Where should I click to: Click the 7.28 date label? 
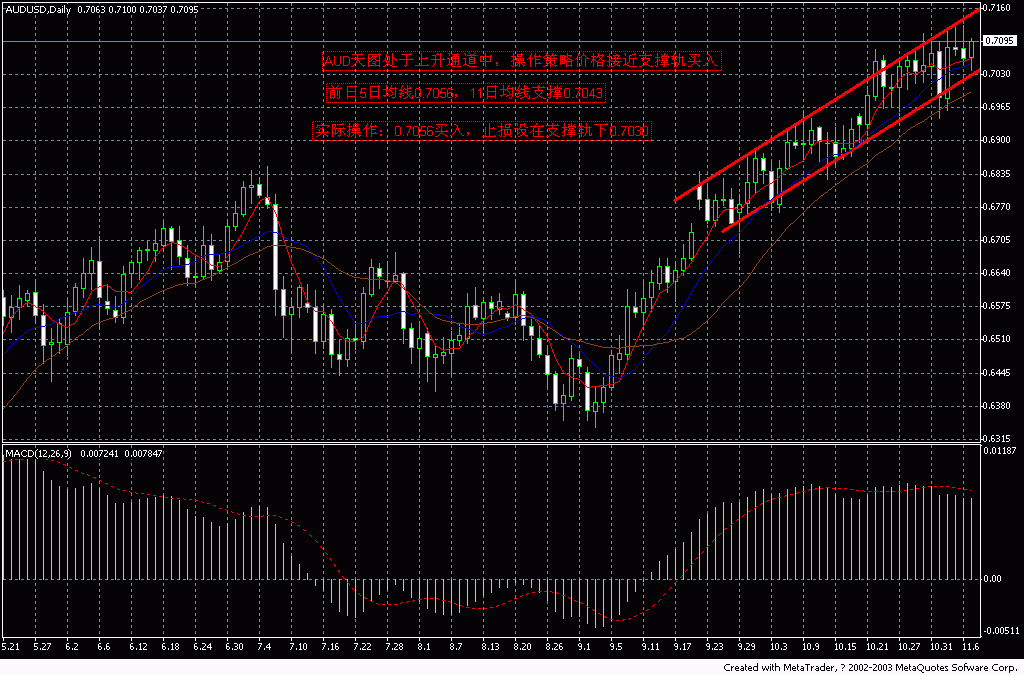394,646
